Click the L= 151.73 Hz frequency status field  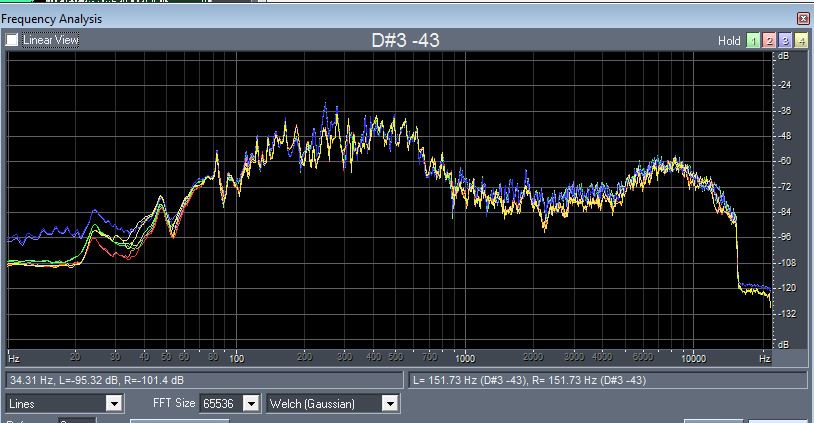(607, 380)
